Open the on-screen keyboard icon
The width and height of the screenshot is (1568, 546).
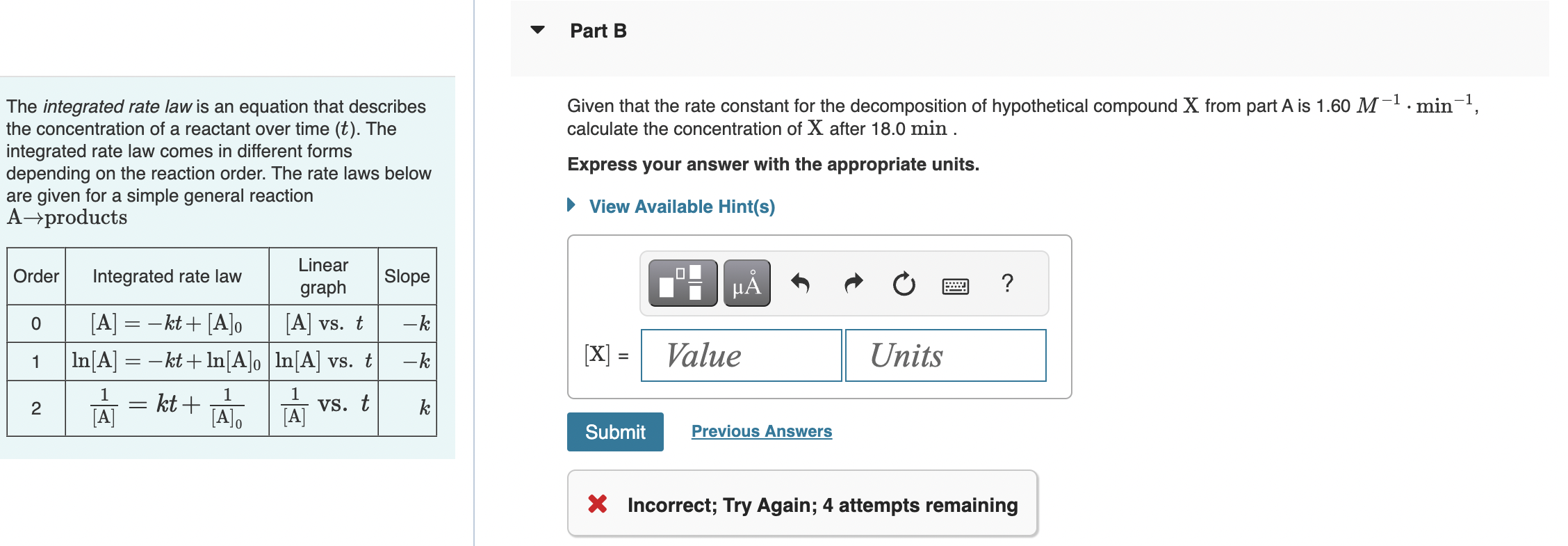(x=955, y=284)
